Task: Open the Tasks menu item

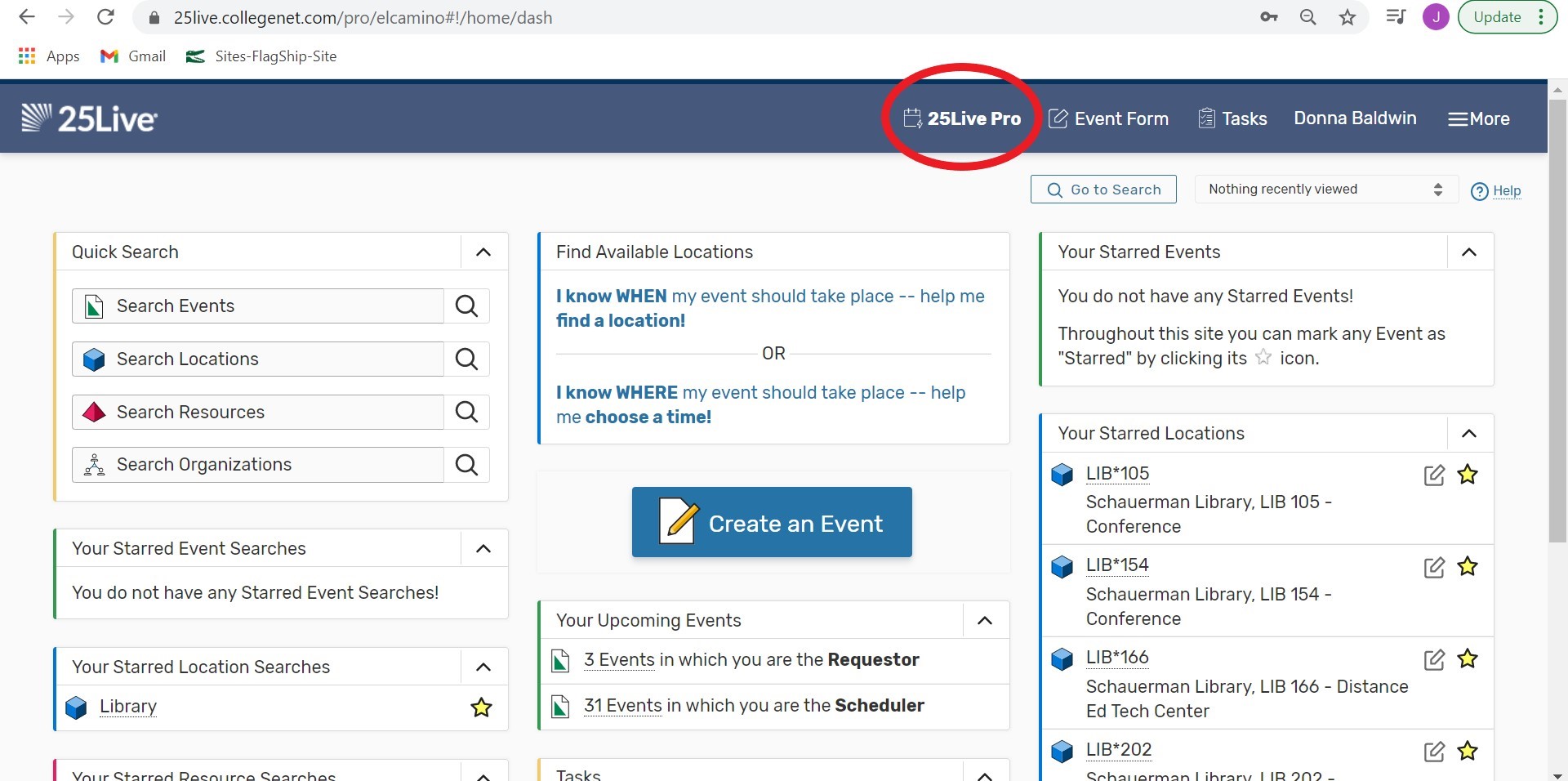Action: point(1232,118)
